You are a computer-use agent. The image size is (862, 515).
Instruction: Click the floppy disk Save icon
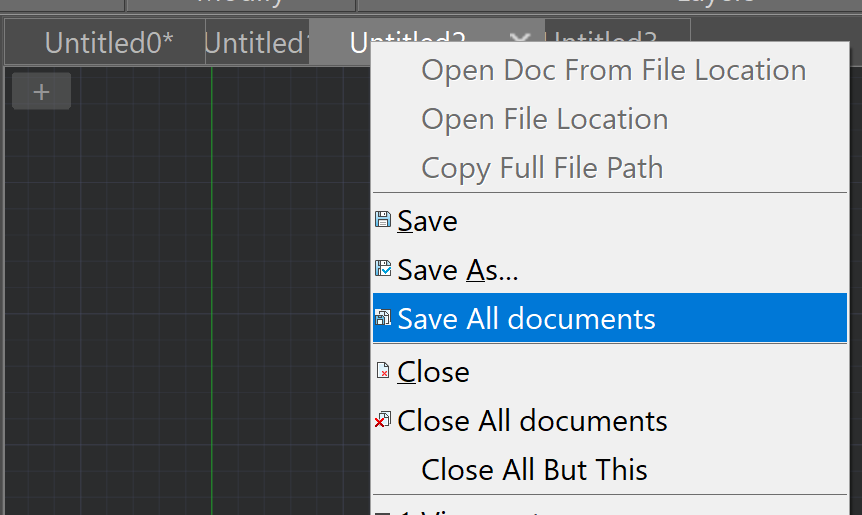coord(383,219)
